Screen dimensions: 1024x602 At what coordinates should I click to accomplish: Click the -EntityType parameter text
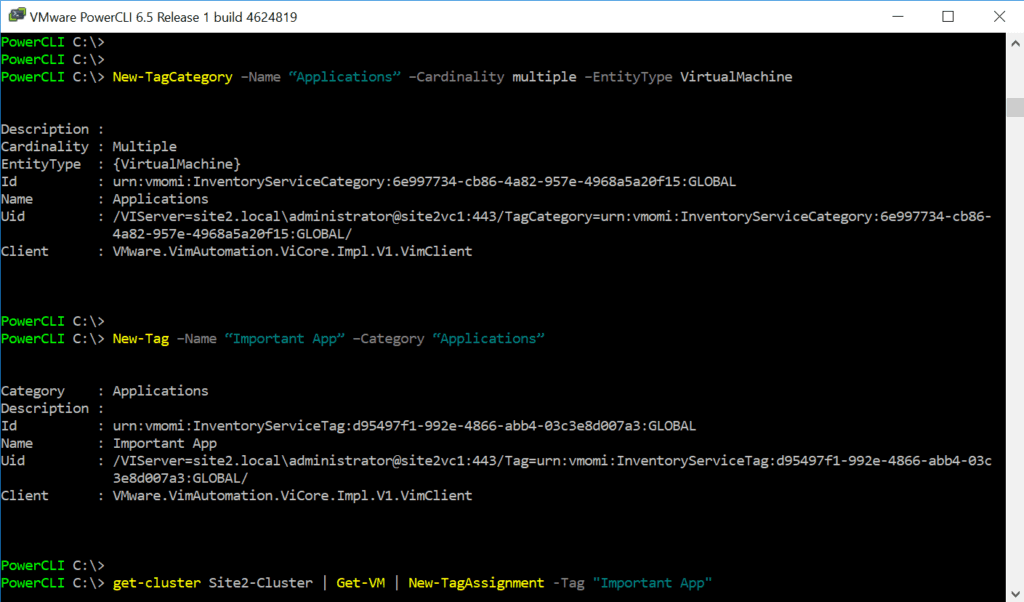628,77
